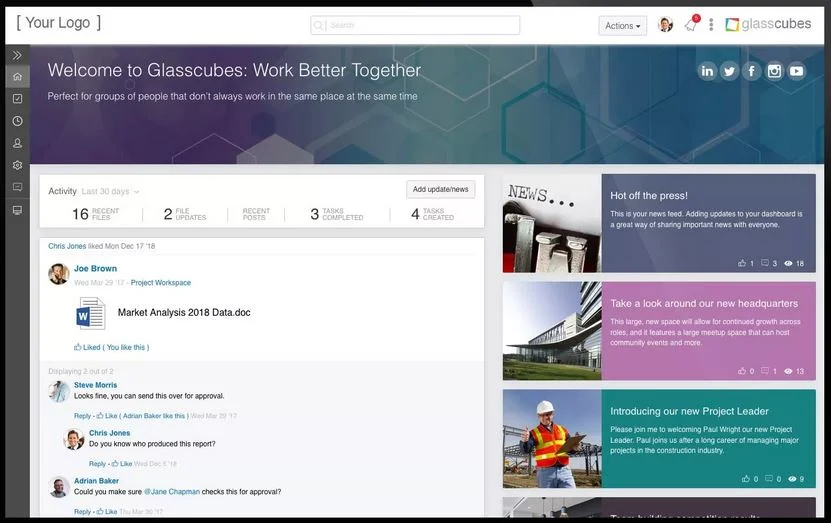Click the headquarters building thumbnail

click(552, 331)
